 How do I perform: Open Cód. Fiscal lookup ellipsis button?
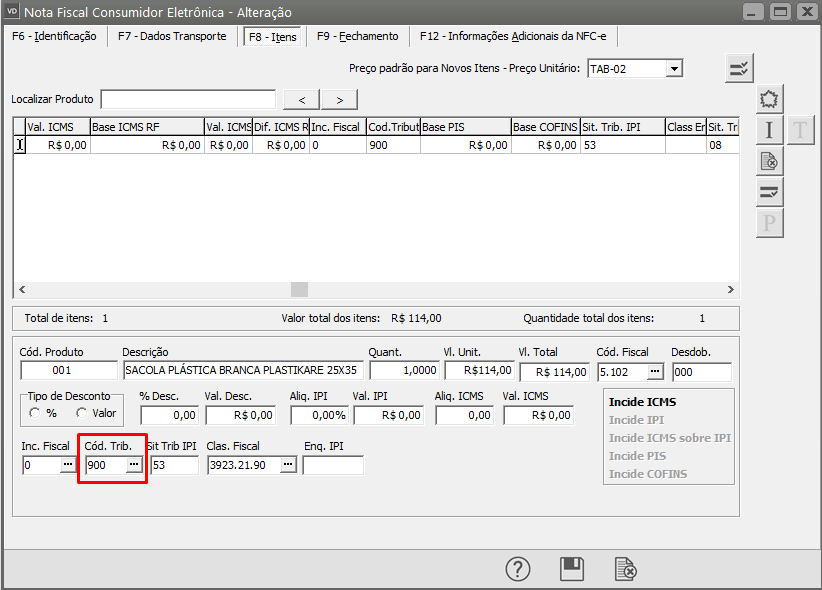[x=655, y=371]
